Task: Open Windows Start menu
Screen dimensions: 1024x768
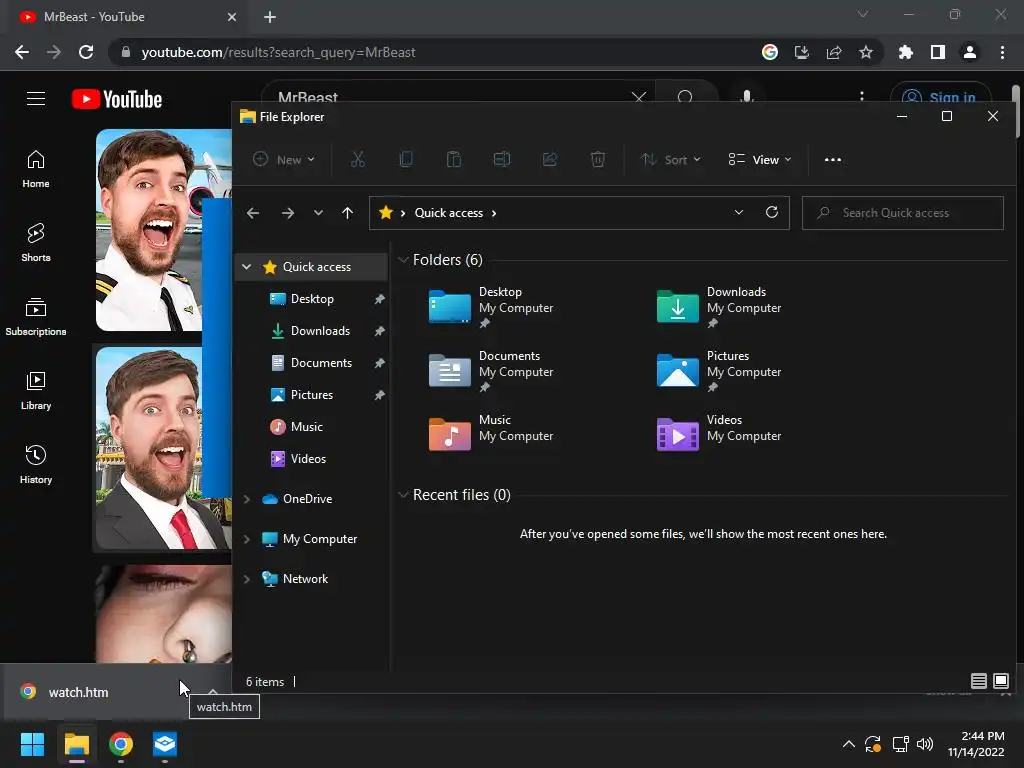Action: [32, 744]
